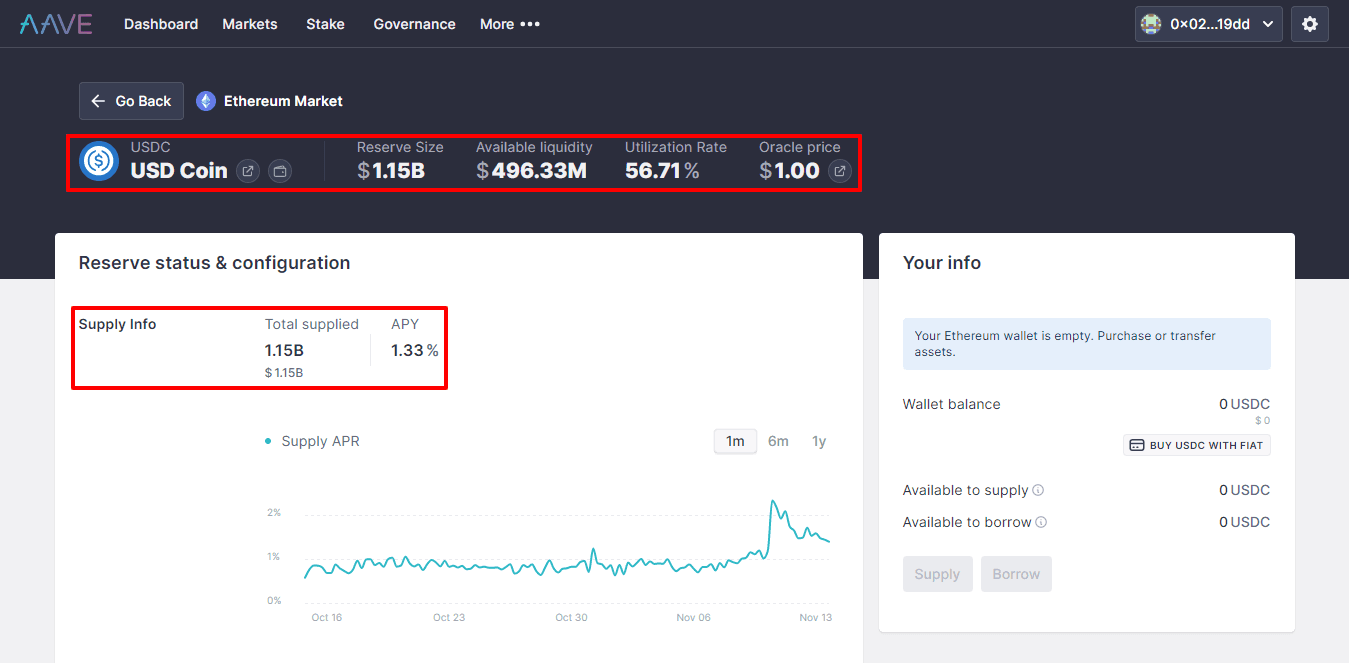Switch chart range to 6m
The height and width of the screenshot is (663, 1349).
tap(778, 441)
